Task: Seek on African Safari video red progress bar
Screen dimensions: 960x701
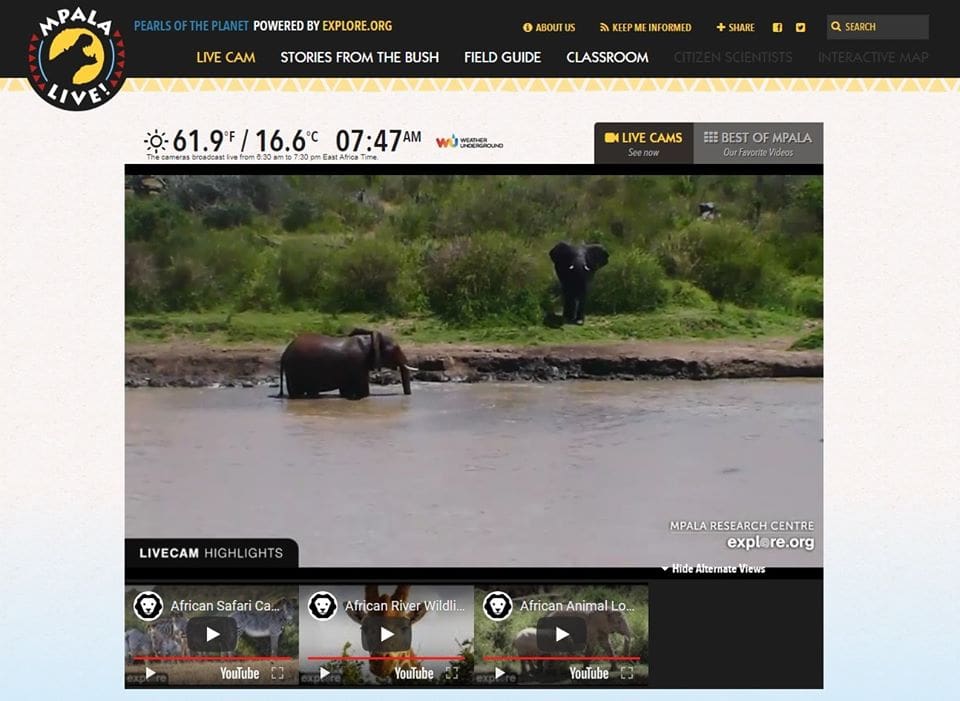Action: (212, 658)
